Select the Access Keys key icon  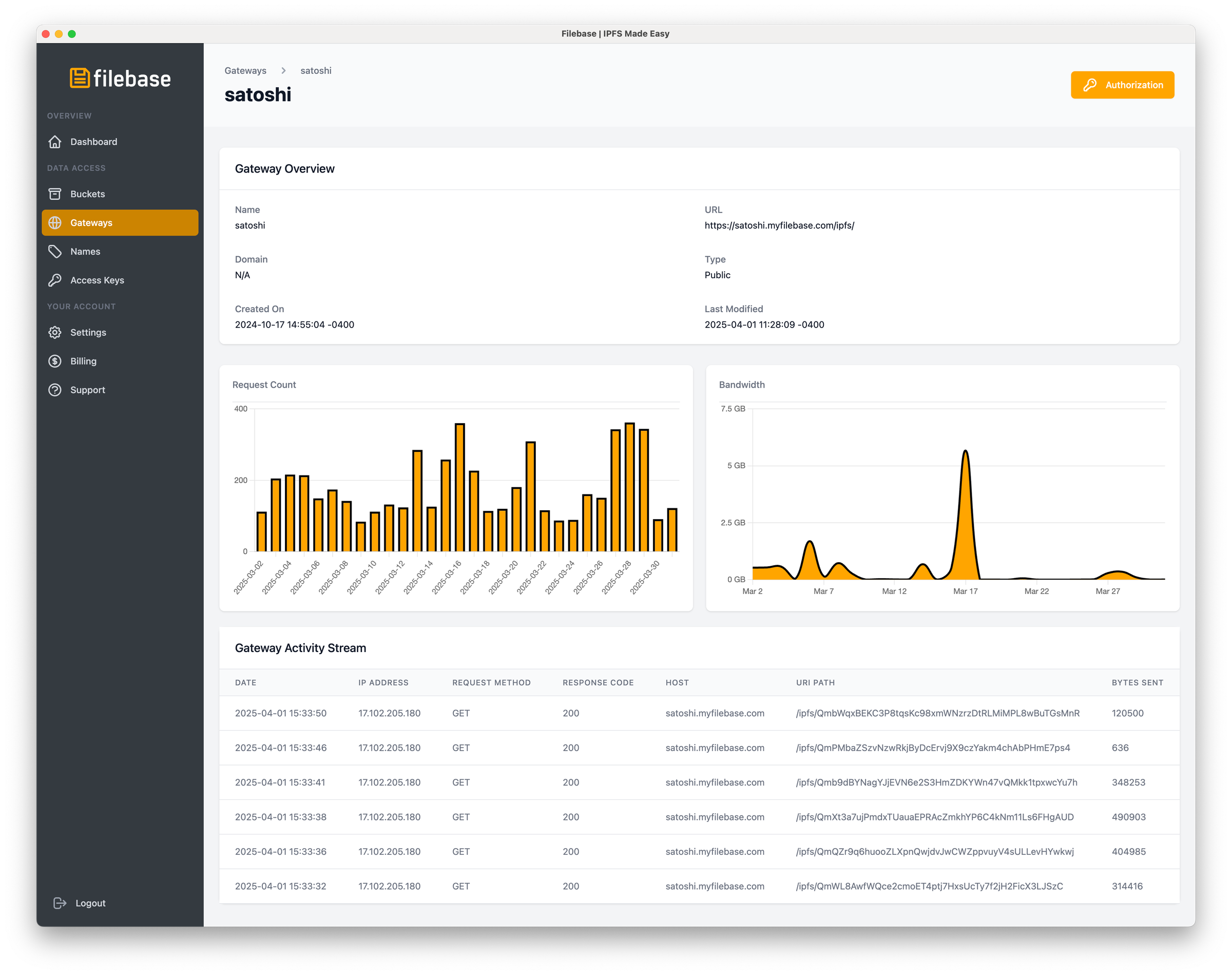click(55, 280)
